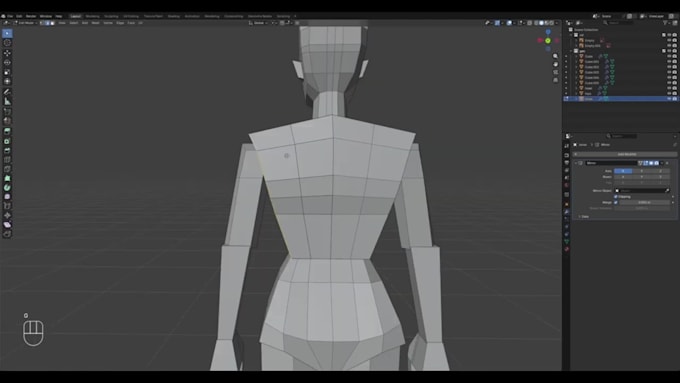Collapse the ref collection in outliner
This screenshot has width=680, height=383.
pyautogui.click(x=572, y=35)
